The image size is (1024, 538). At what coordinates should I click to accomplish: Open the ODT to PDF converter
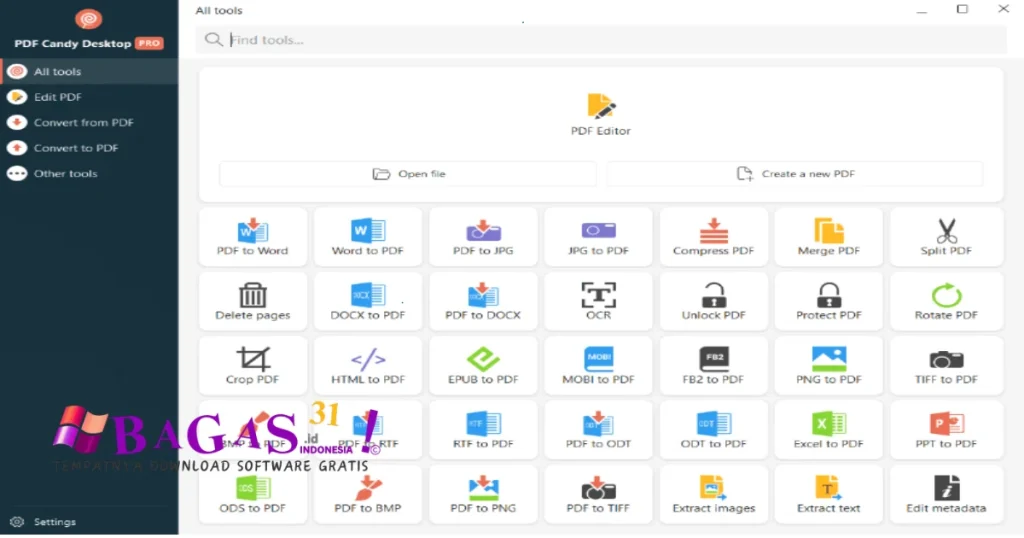(714, 430)
